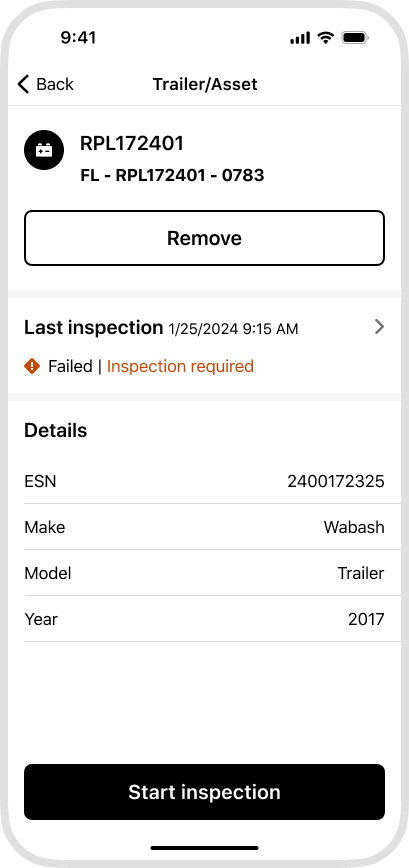Tap the Year row showing 2017
The width and height of the screenshot is (409, 868).
(204, 619)
